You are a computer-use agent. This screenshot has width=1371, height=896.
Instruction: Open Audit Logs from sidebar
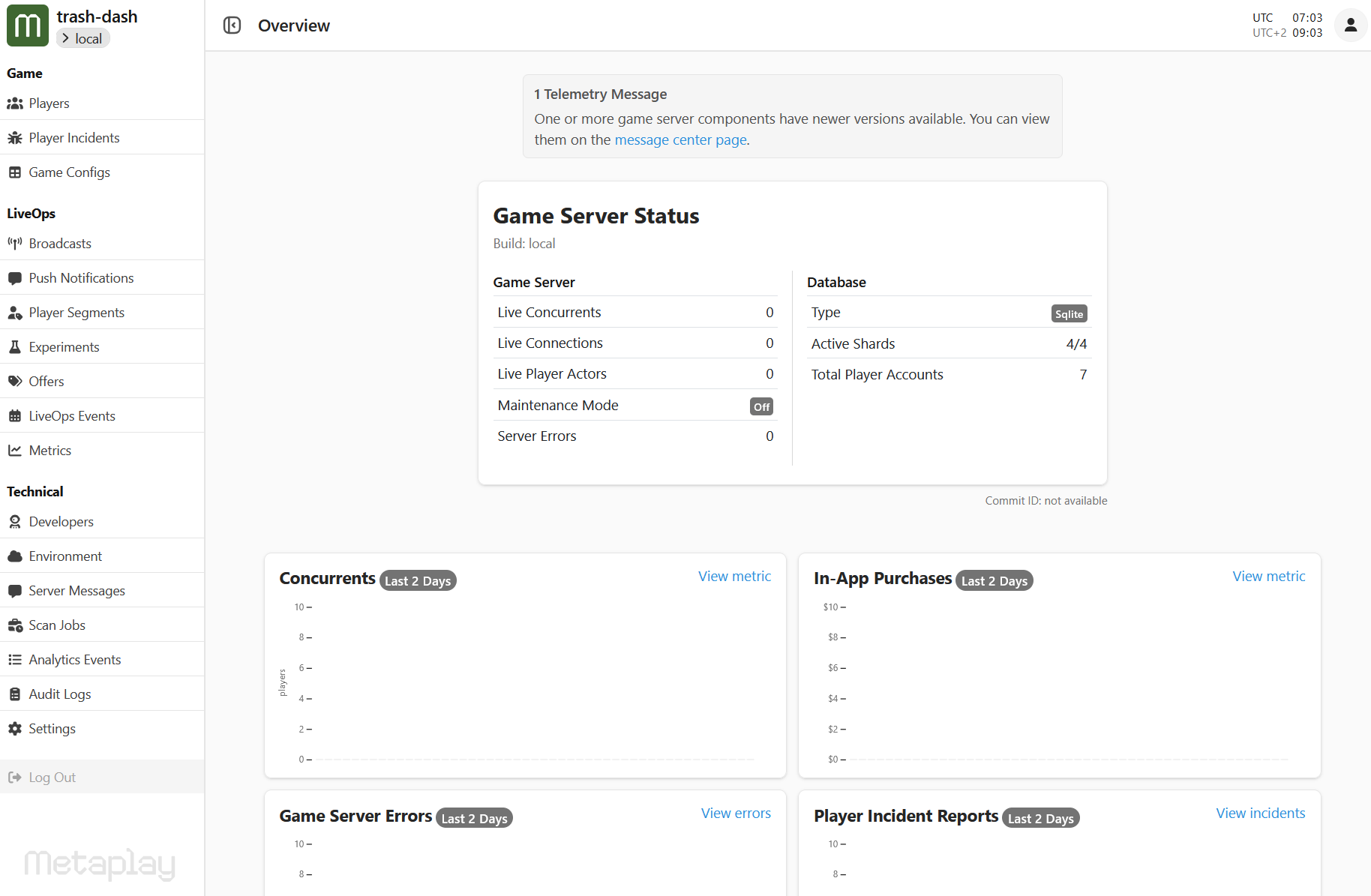[60, 694]
